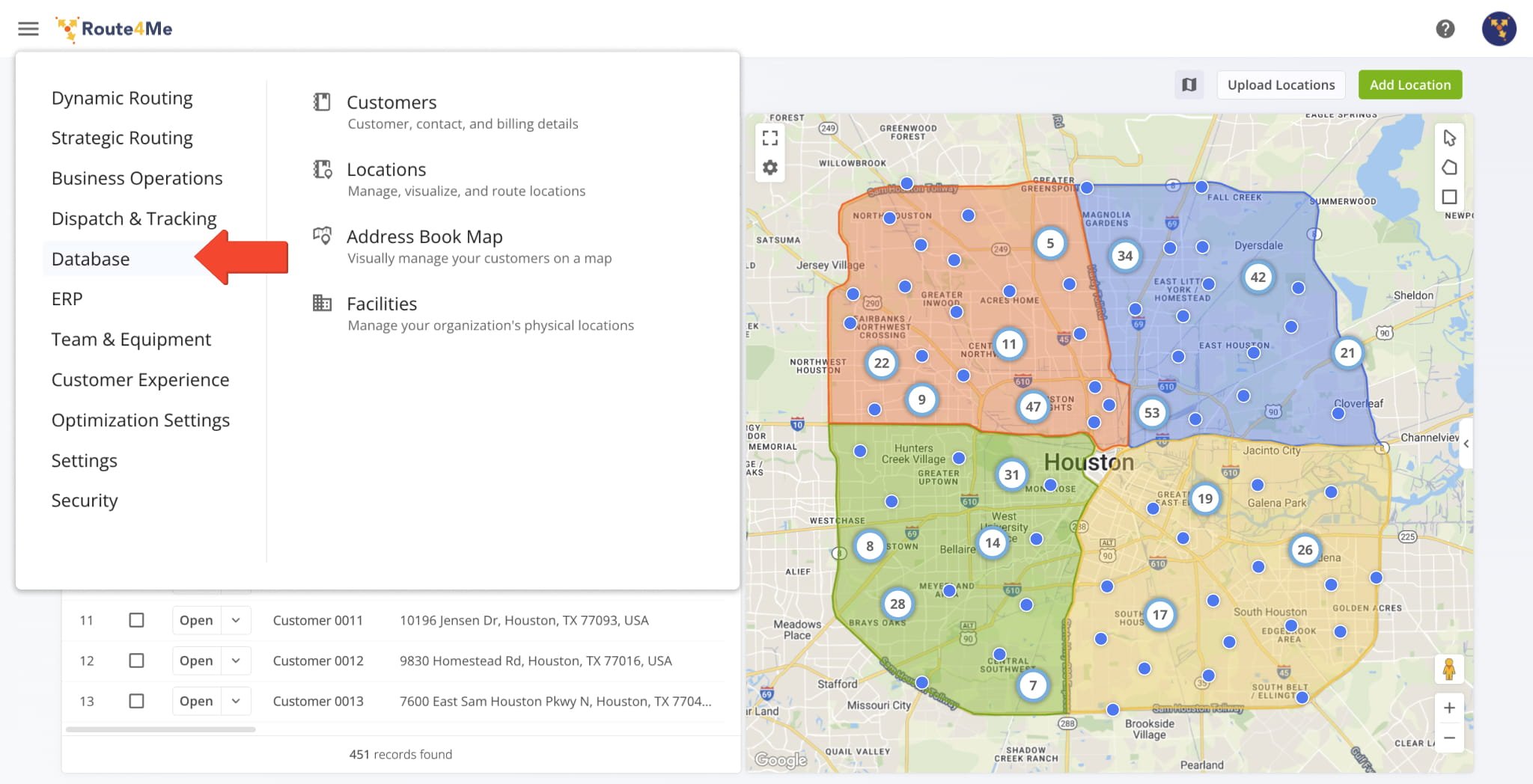Select the polygon drawing tool
Image resolution: width=1533 pixels, height=784 pixels.
click(1449, 168)
